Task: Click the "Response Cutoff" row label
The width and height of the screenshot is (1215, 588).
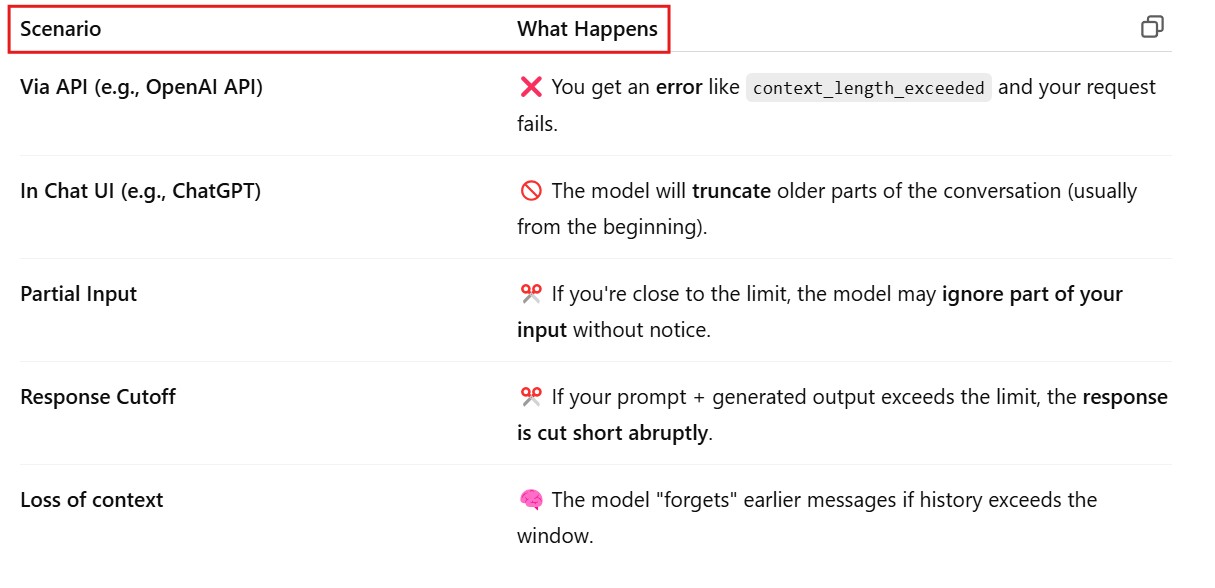Action: pos(97,397)
